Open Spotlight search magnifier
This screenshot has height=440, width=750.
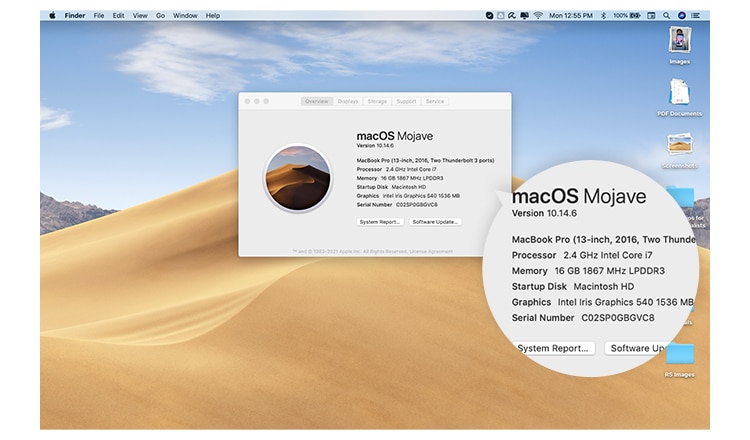tap(666, 16)
